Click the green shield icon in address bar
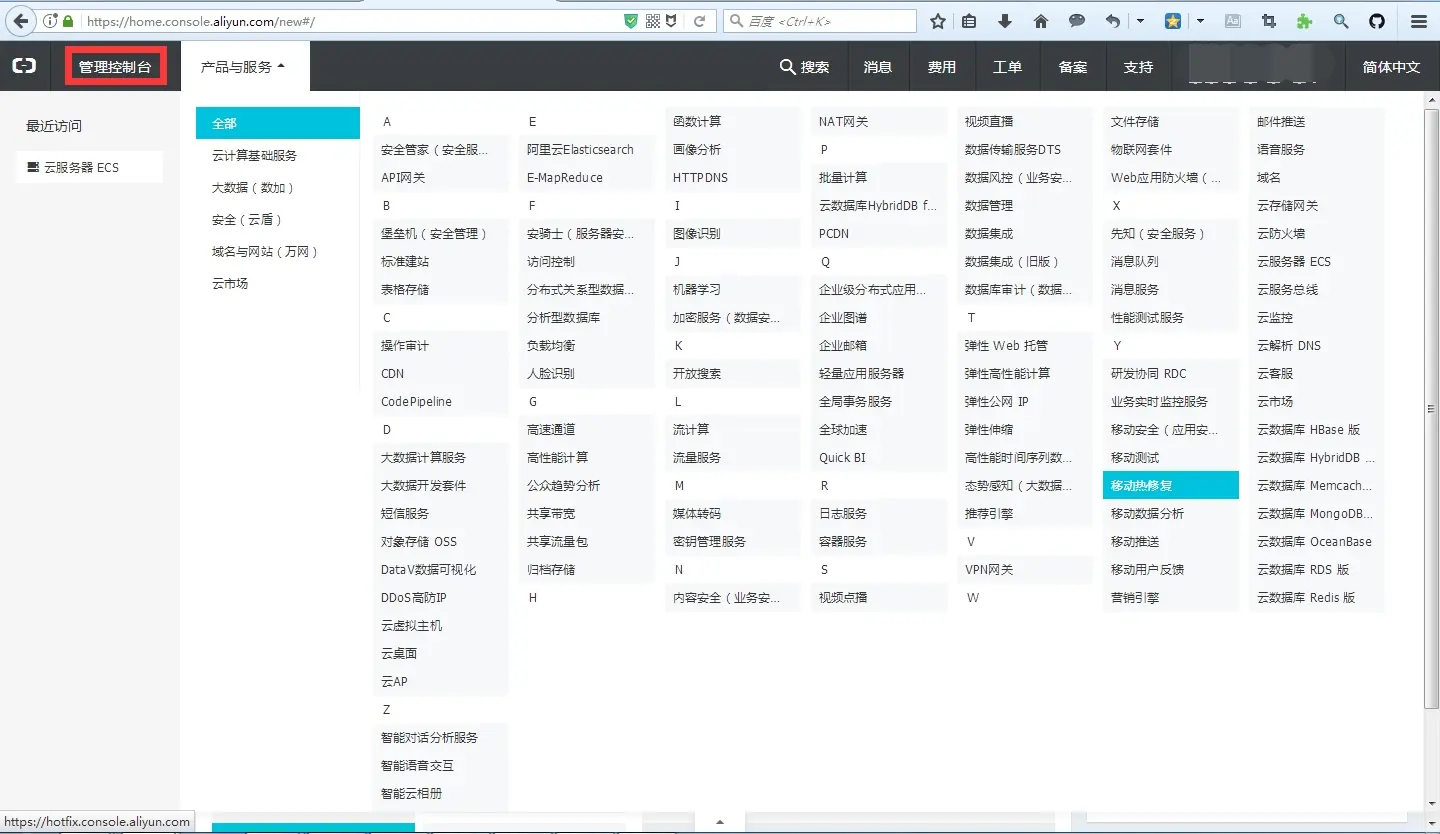The width and height of the screenshot is (1440, 834). (630, 20)
